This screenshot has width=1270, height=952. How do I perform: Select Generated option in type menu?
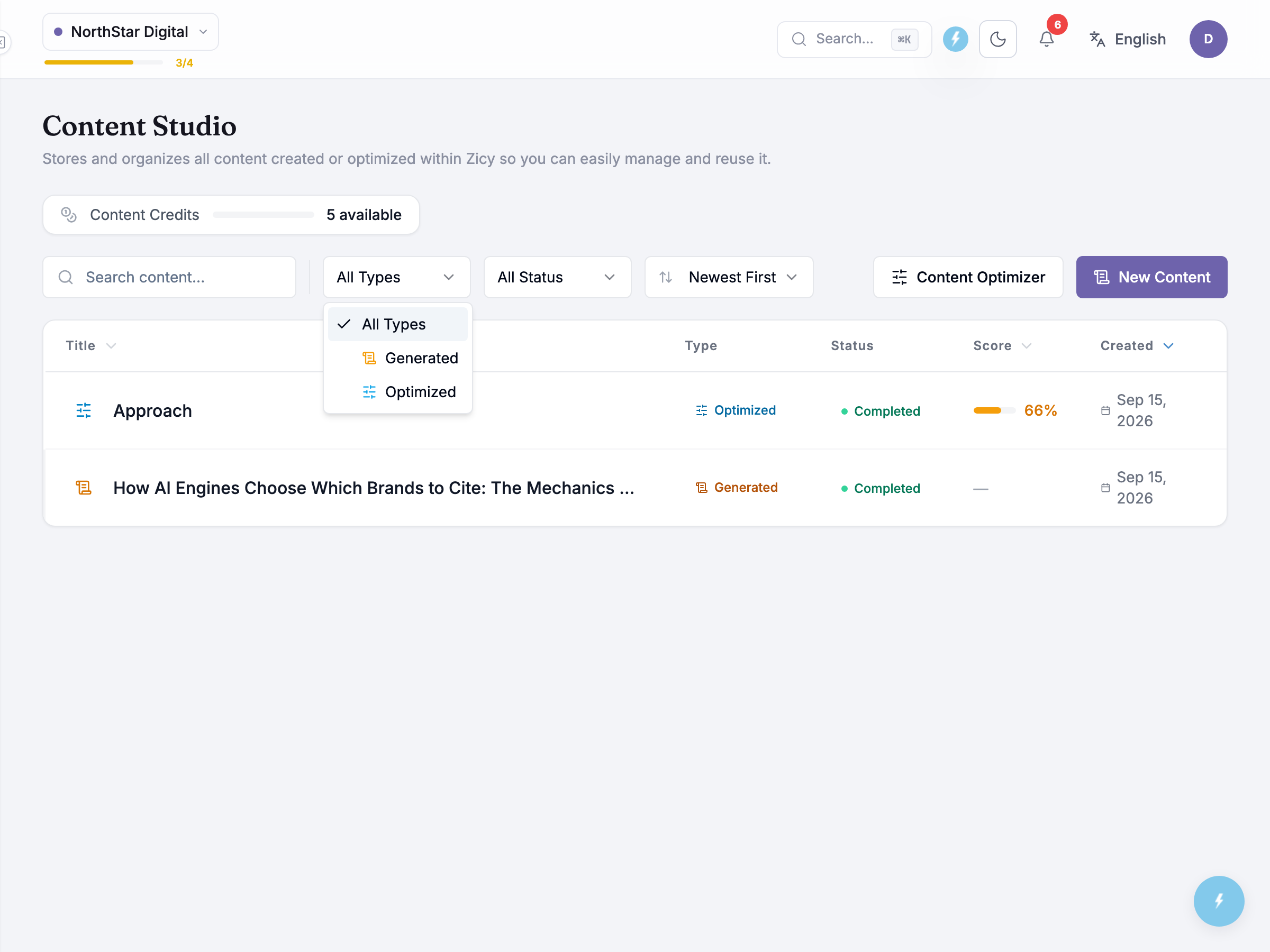398,358
